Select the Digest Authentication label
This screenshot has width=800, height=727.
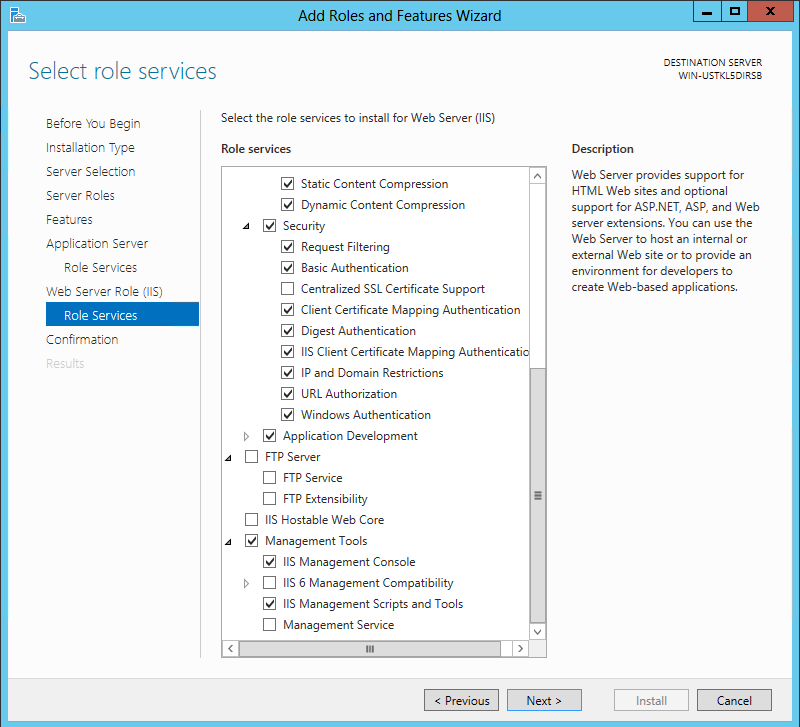(358, 331)
